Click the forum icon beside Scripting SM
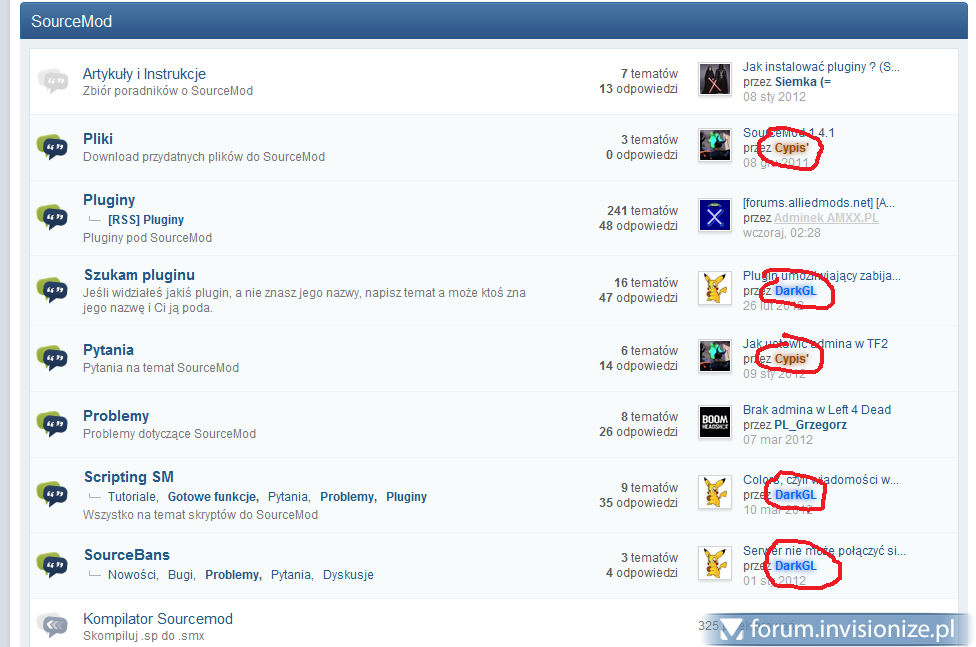The image size is (976, 647). [x=53, y=494]
